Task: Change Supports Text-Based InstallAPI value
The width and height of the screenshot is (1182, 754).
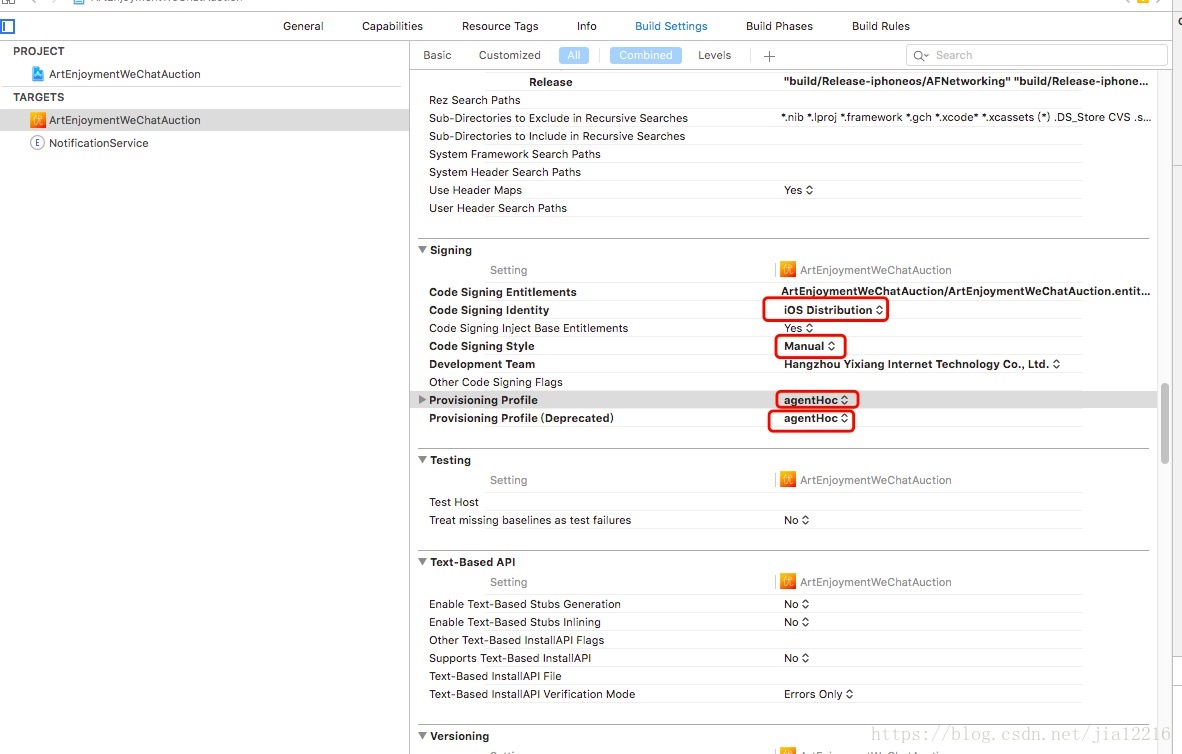Action: point(796,658)
